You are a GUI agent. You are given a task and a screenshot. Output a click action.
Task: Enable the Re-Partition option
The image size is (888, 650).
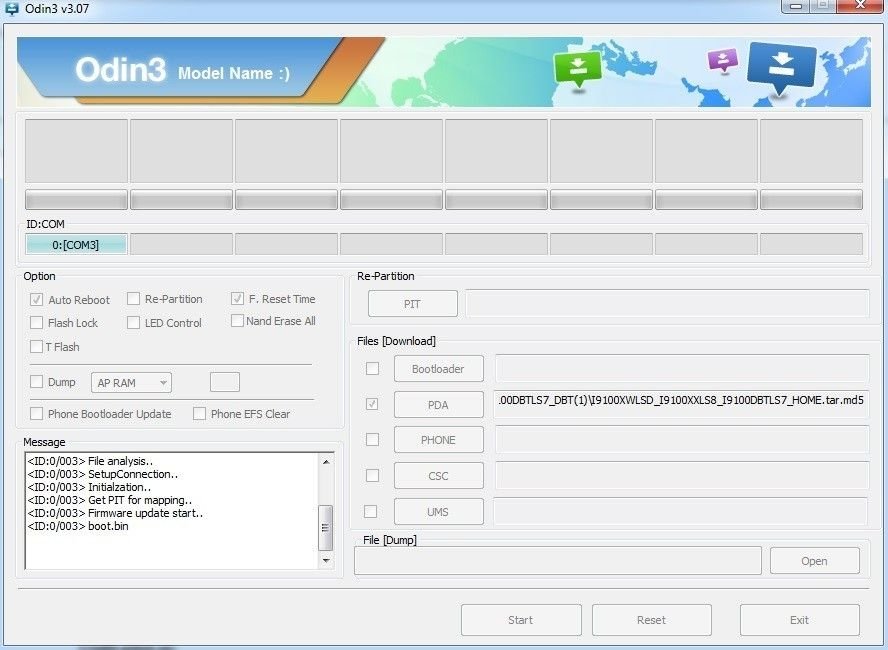click(133, 299)
